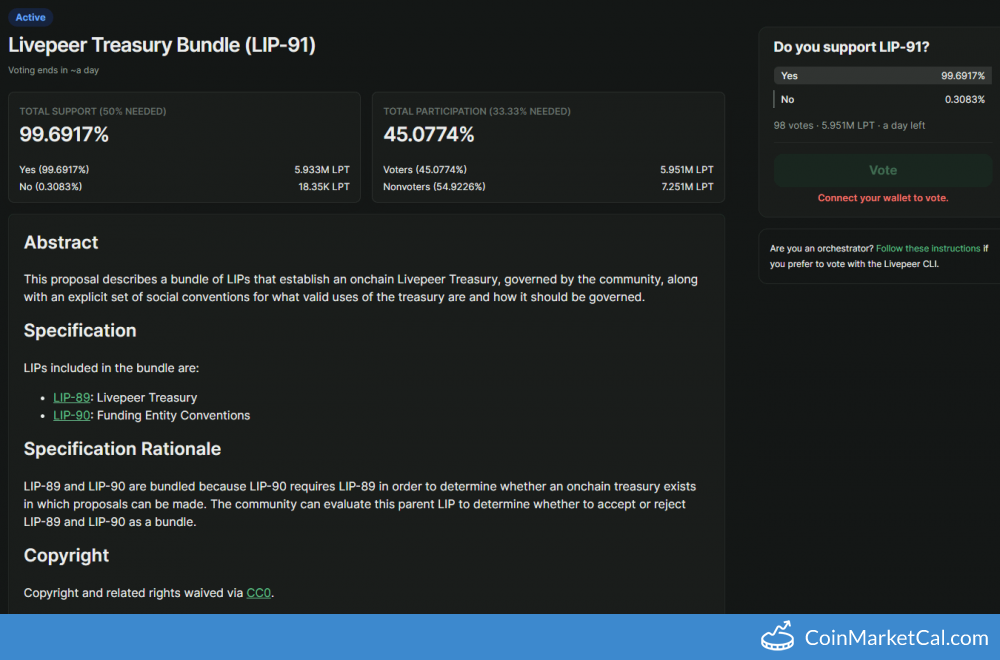Click the '98 votes' poll summary line
The width and height of the screenshot is (1000, 660).
(x=849, y=125)
